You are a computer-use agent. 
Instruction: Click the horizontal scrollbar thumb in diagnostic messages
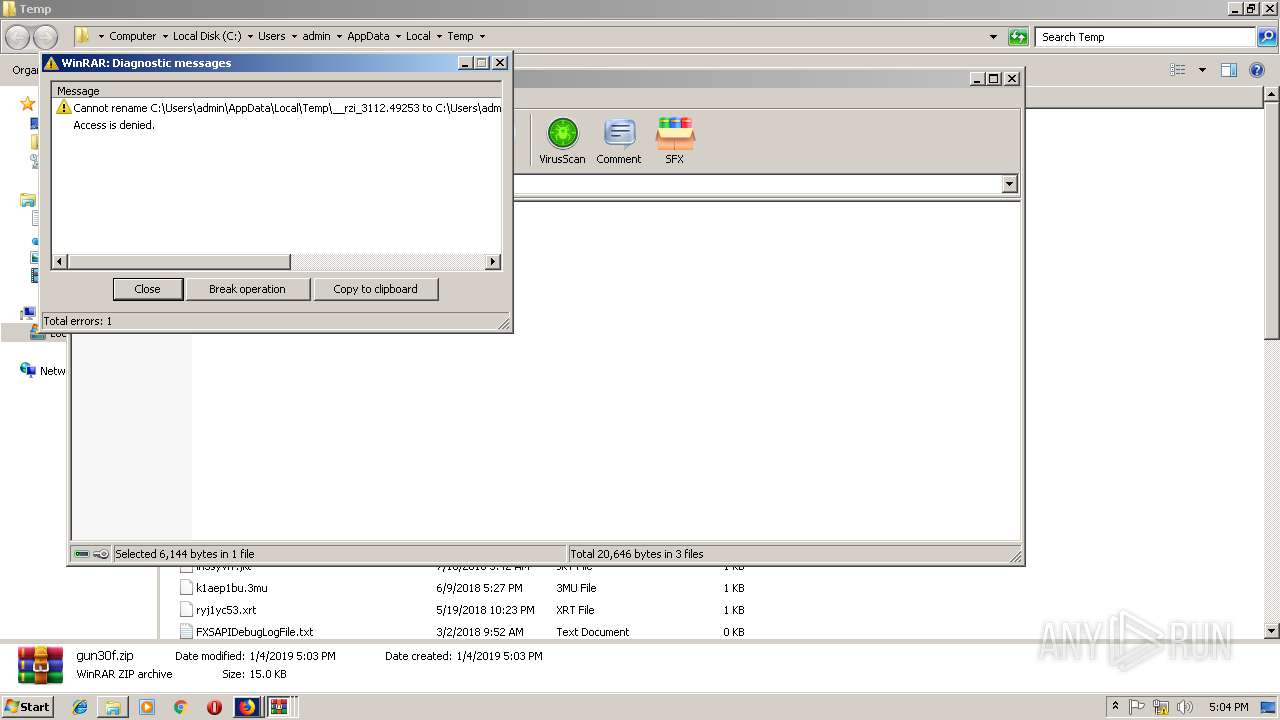click(179, 262)
